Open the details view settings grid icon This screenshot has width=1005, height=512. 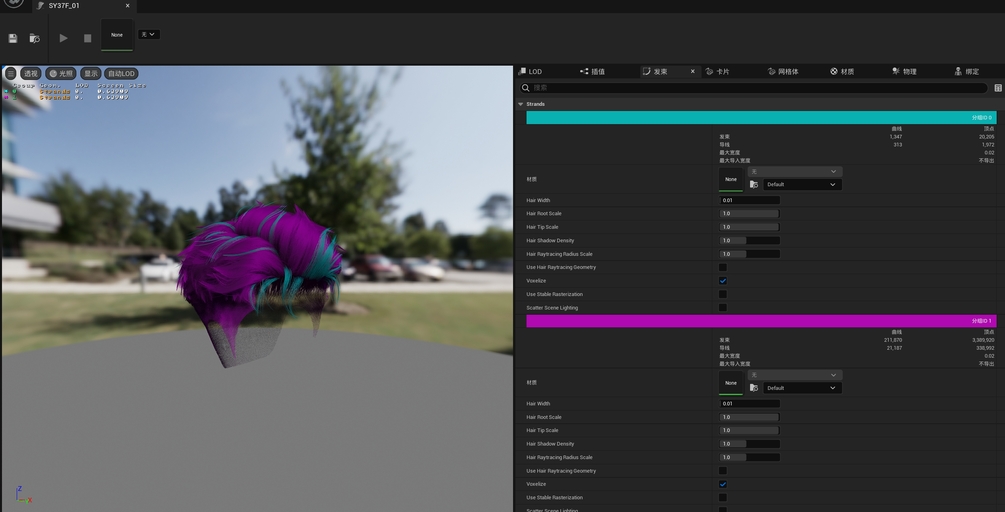(x=998, y=88)
